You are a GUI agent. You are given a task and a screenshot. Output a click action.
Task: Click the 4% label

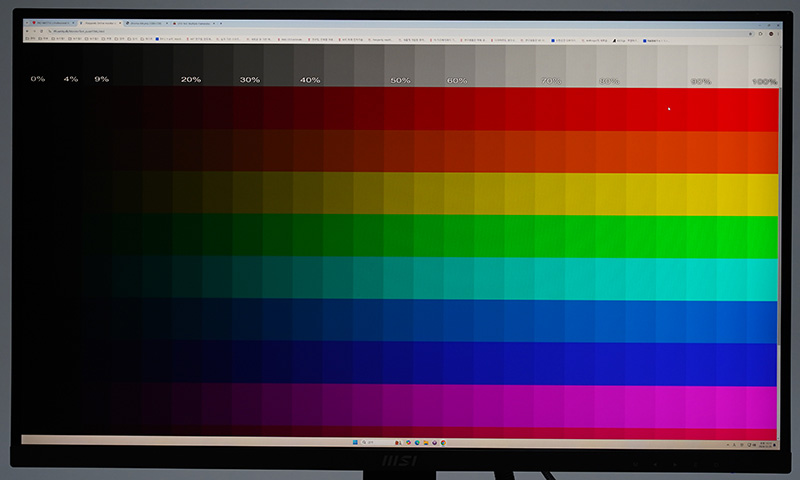pyautogui.click(x=71, y=79)
